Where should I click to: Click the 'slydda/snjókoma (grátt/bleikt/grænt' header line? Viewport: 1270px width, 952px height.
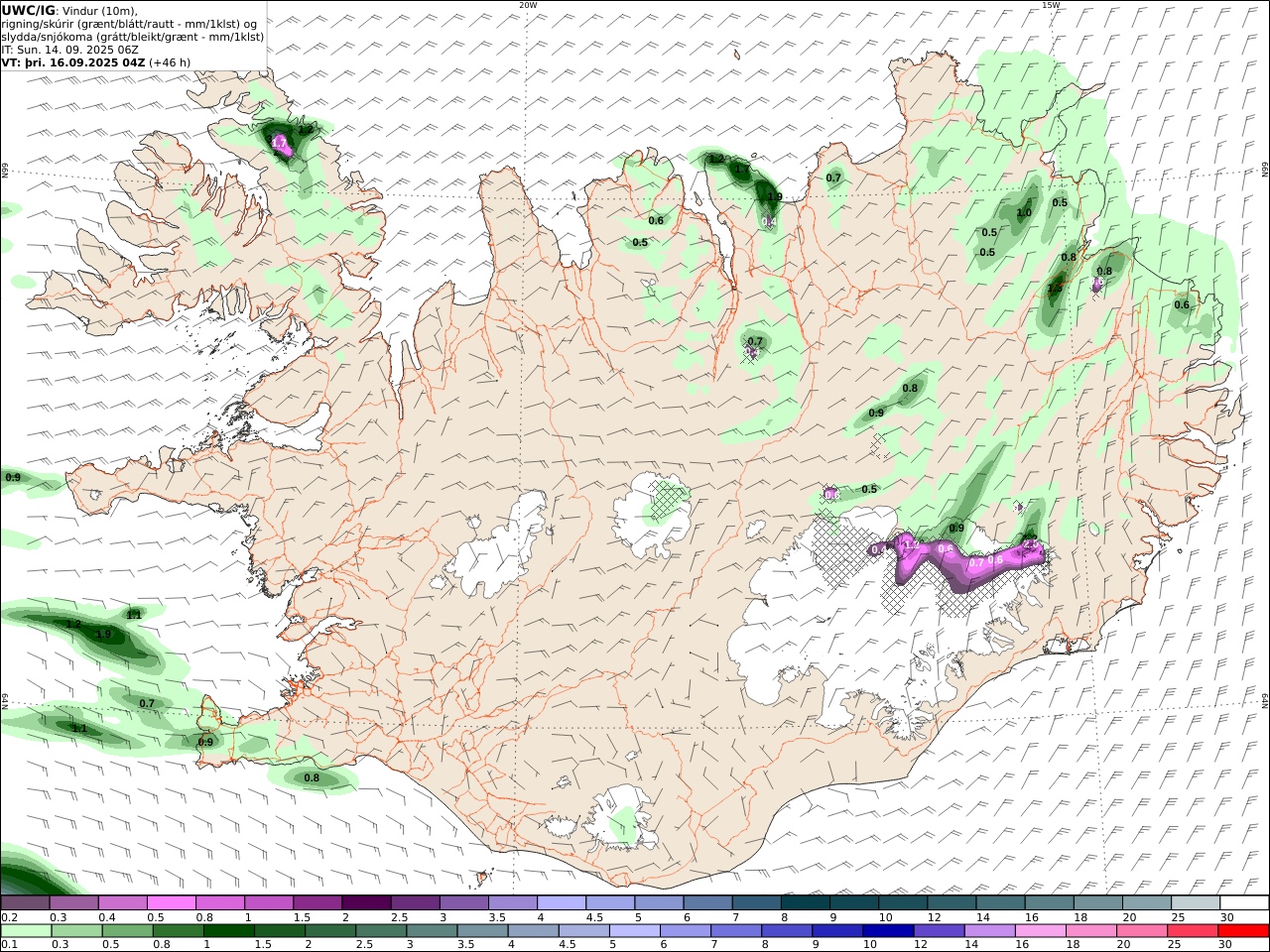point(133,37)
